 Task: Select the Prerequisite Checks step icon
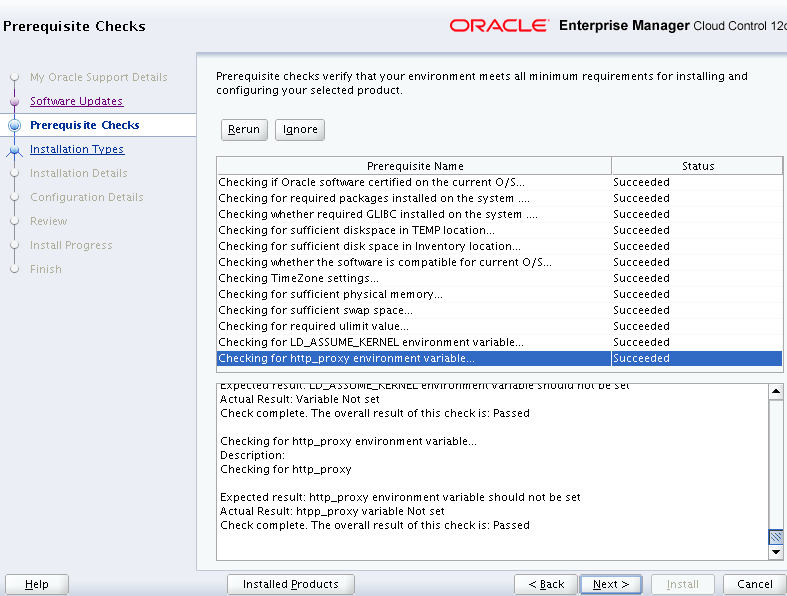coord(14,125)
